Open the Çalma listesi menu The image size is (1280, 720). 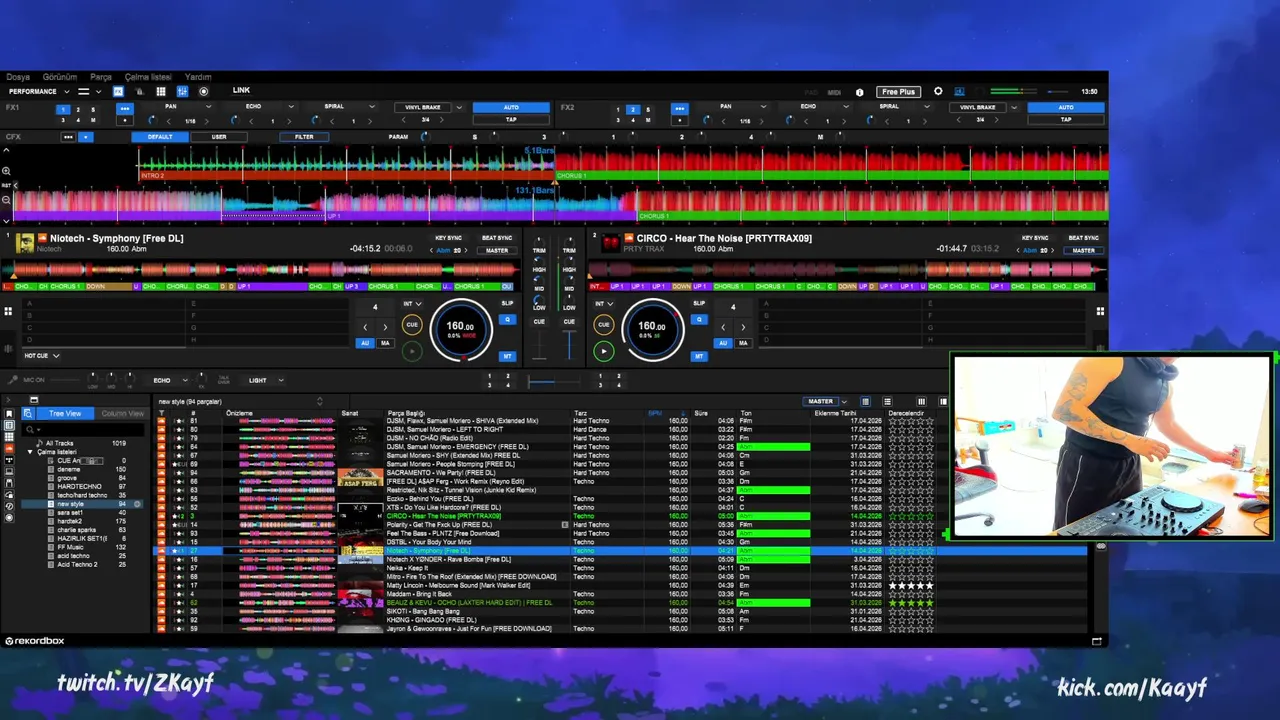point(148,77)
